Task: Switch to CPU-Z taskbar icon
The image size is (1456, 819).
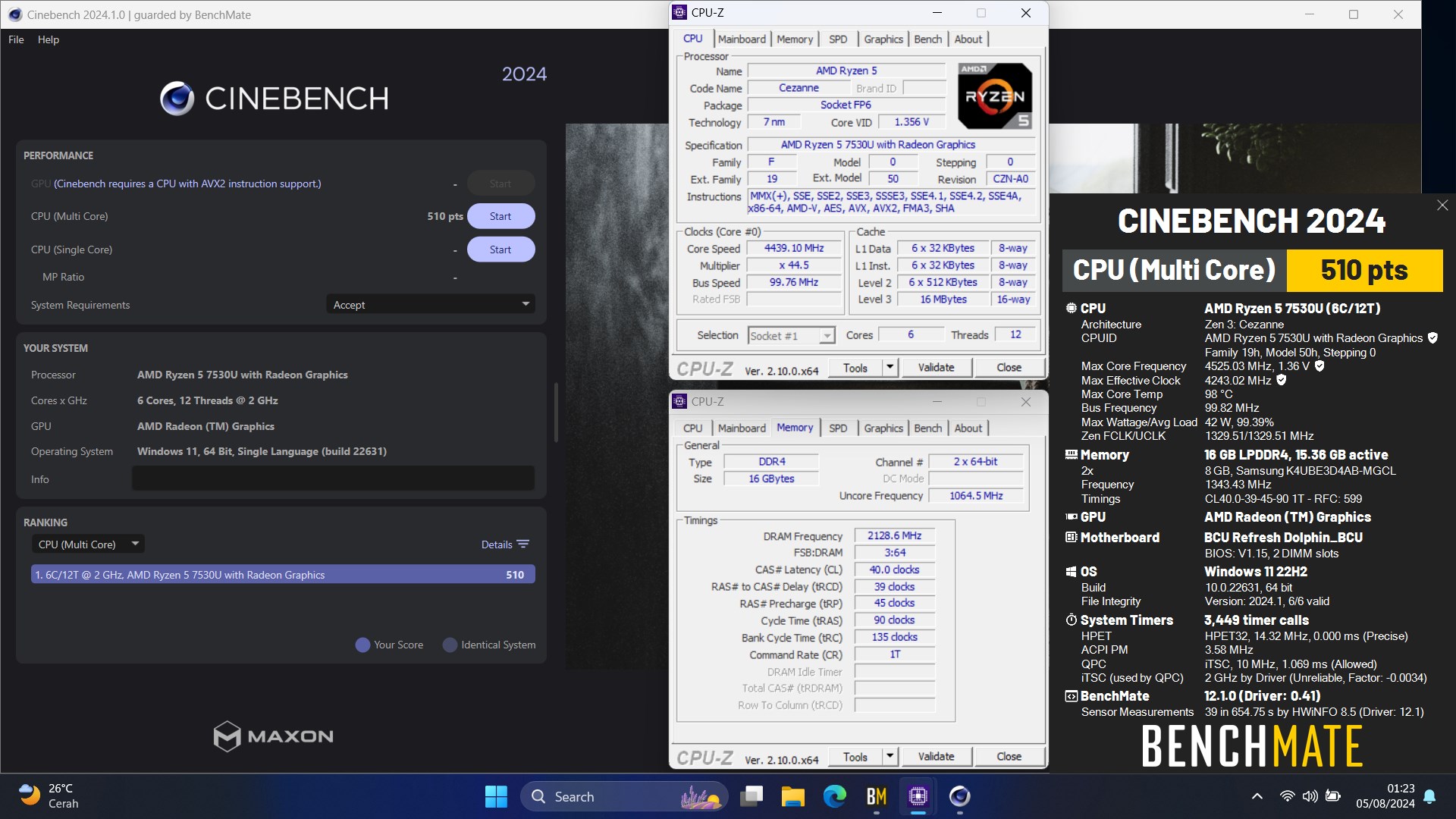Action: [918, 796]
